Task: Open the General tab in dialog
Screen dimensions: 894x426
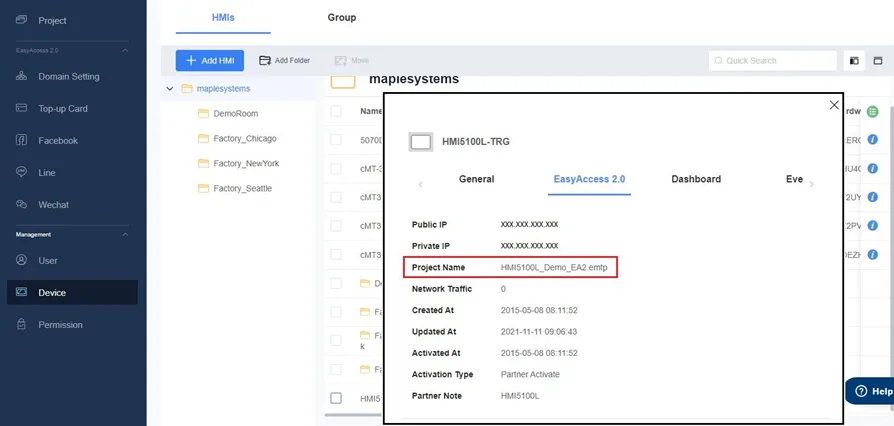Action: (477, 179)
